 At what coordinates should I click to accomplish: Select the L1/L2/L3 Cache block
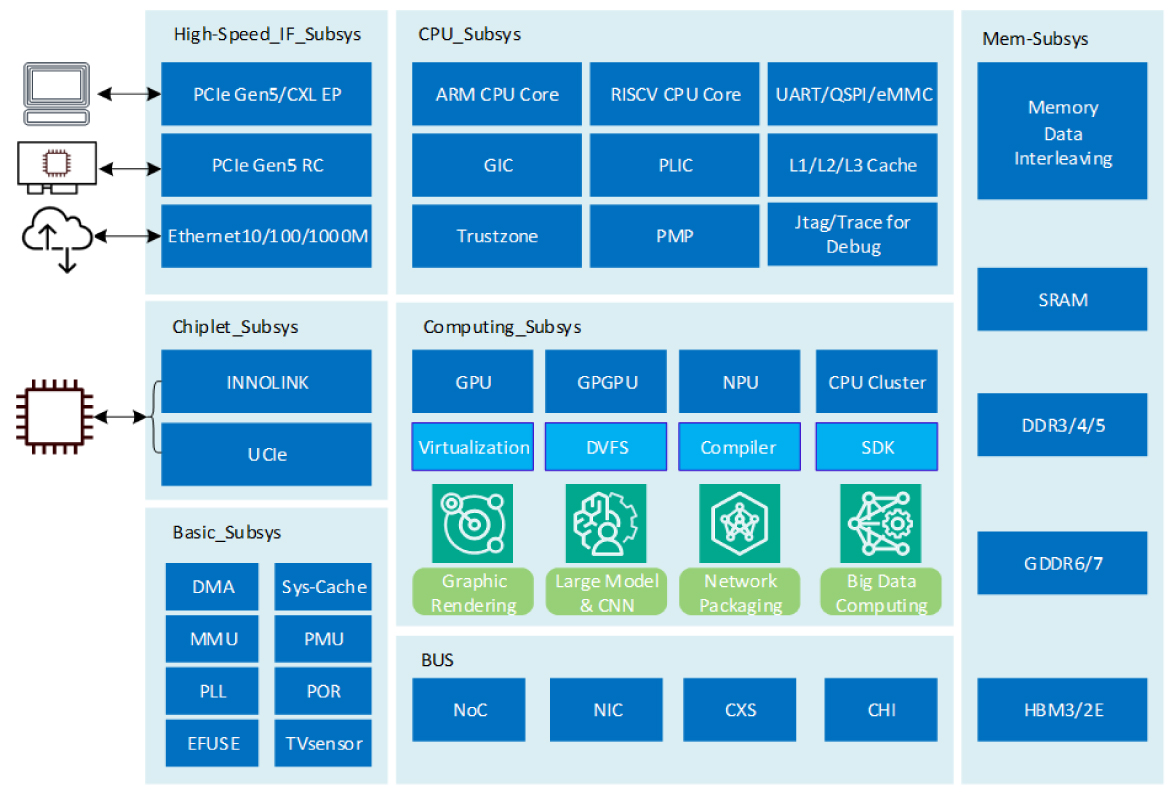pos(853,165)
